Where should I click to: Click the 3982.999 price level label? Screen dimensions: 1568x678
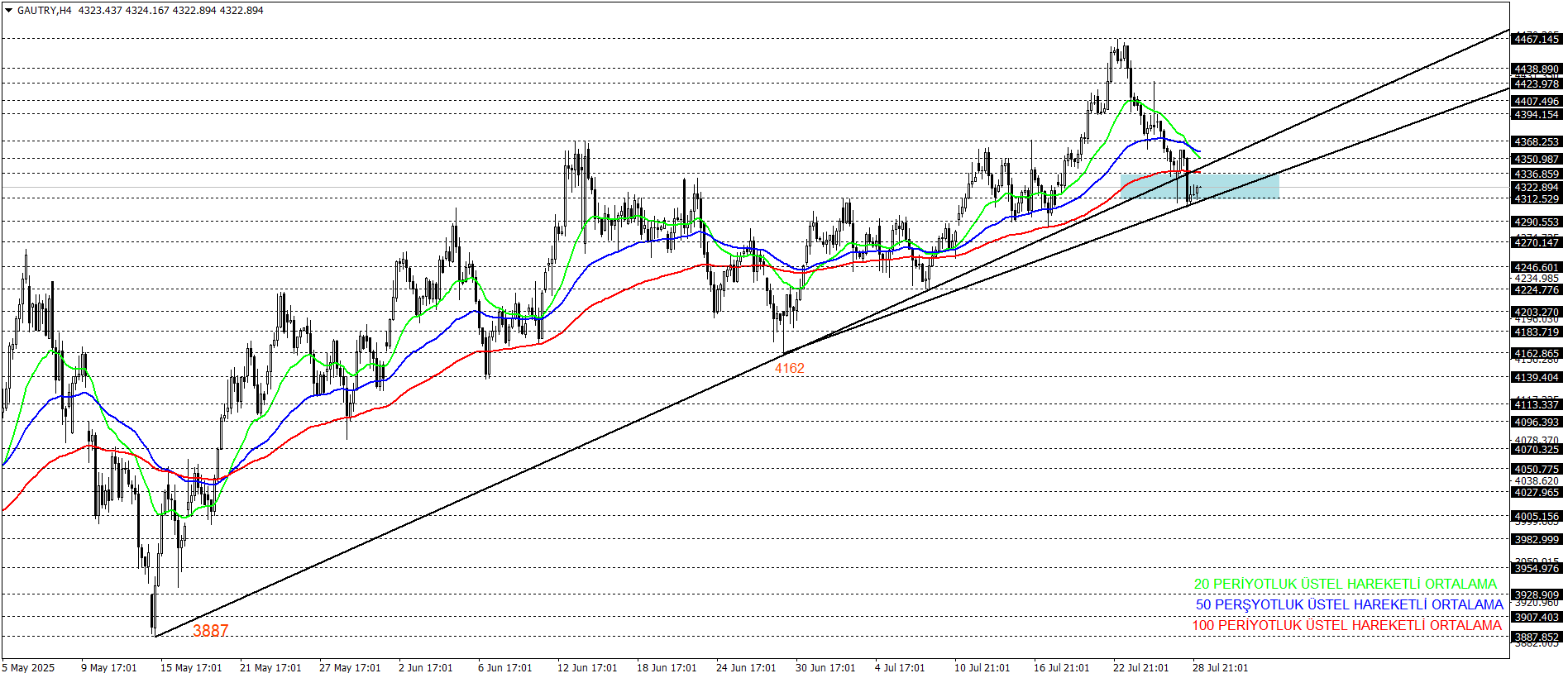1537,540
